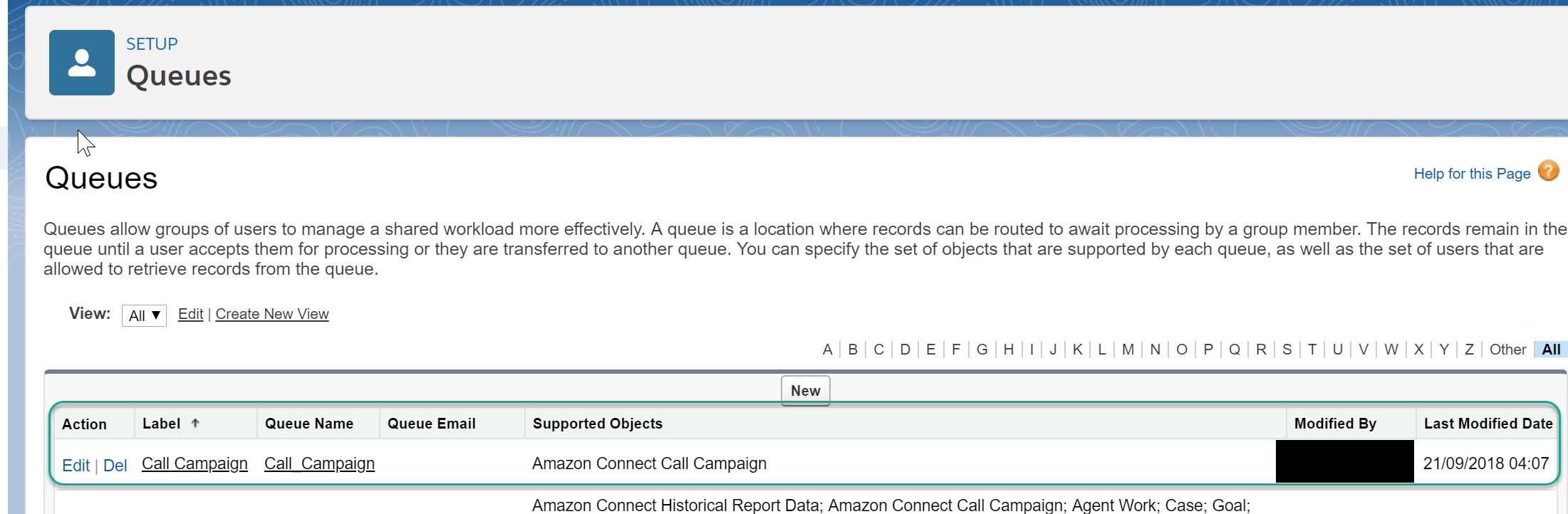1568x514 pixels.
Task: Open the Help for this Page link
Action: pyautogui.click(x=1472, y=174)
